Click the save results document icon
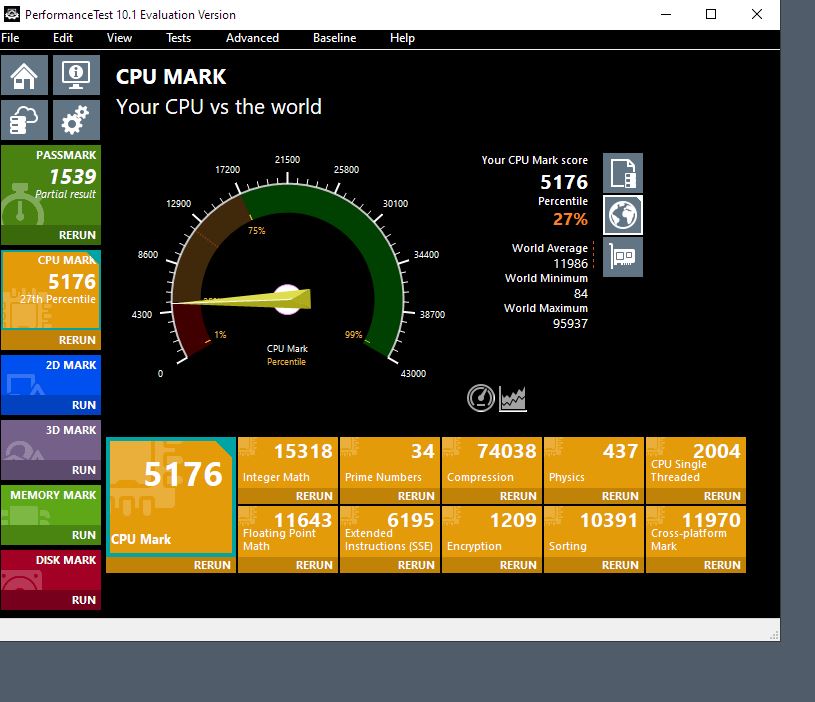815x702 pixels. point(623,173)
